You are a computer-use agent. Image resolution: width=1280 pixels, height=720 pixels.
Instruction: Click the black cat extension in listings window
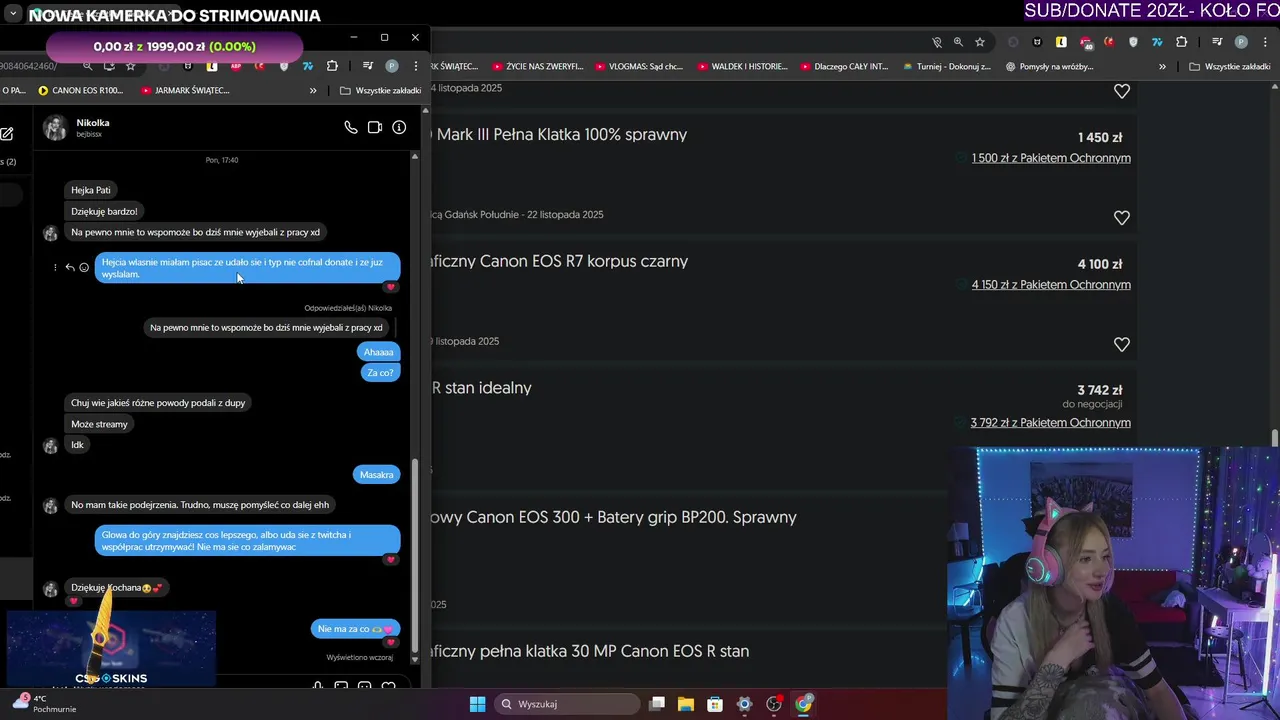coord(1037,42)
